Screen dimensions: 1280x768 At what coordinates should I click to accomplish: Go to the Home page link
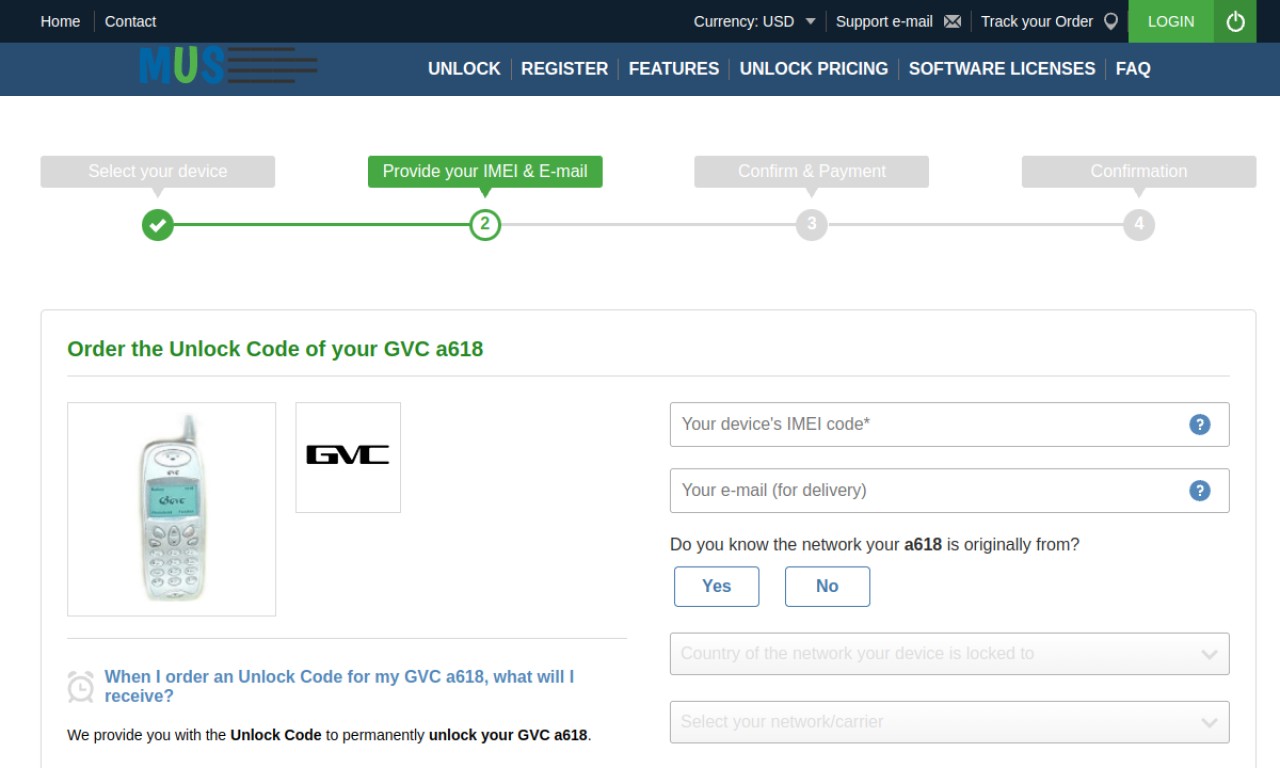click(x=60, y=21)
